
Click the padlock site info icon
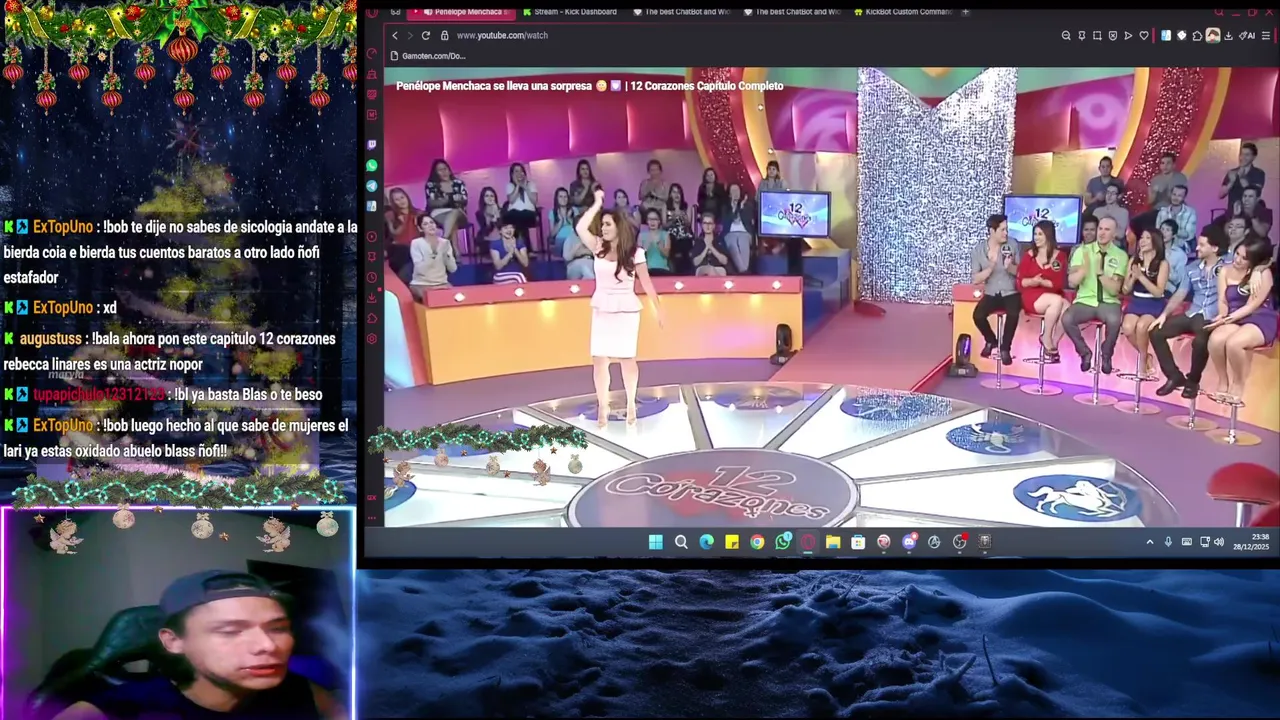[x=445, y=35]
